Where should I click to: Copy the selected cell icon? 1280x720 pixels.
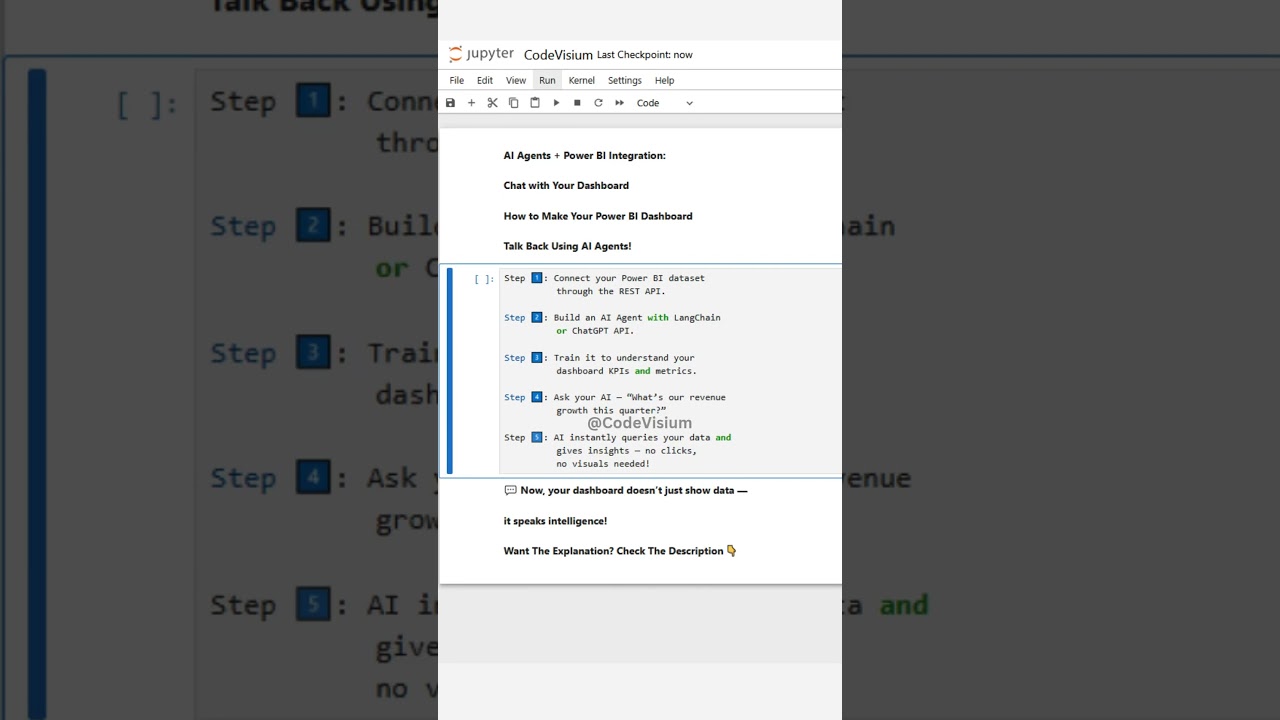[x=513, y=103]
